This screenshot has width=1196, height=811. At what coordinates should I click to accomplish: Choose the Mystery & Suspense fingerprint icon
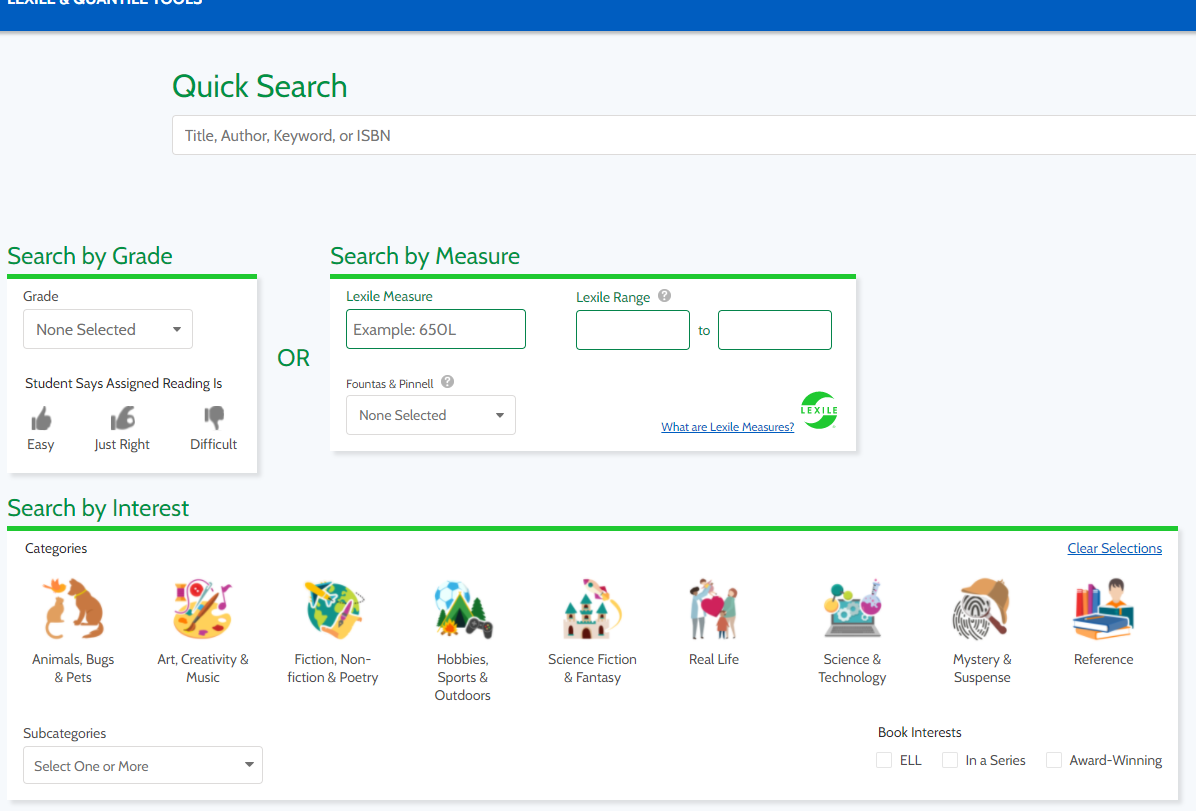pos(982,609)
